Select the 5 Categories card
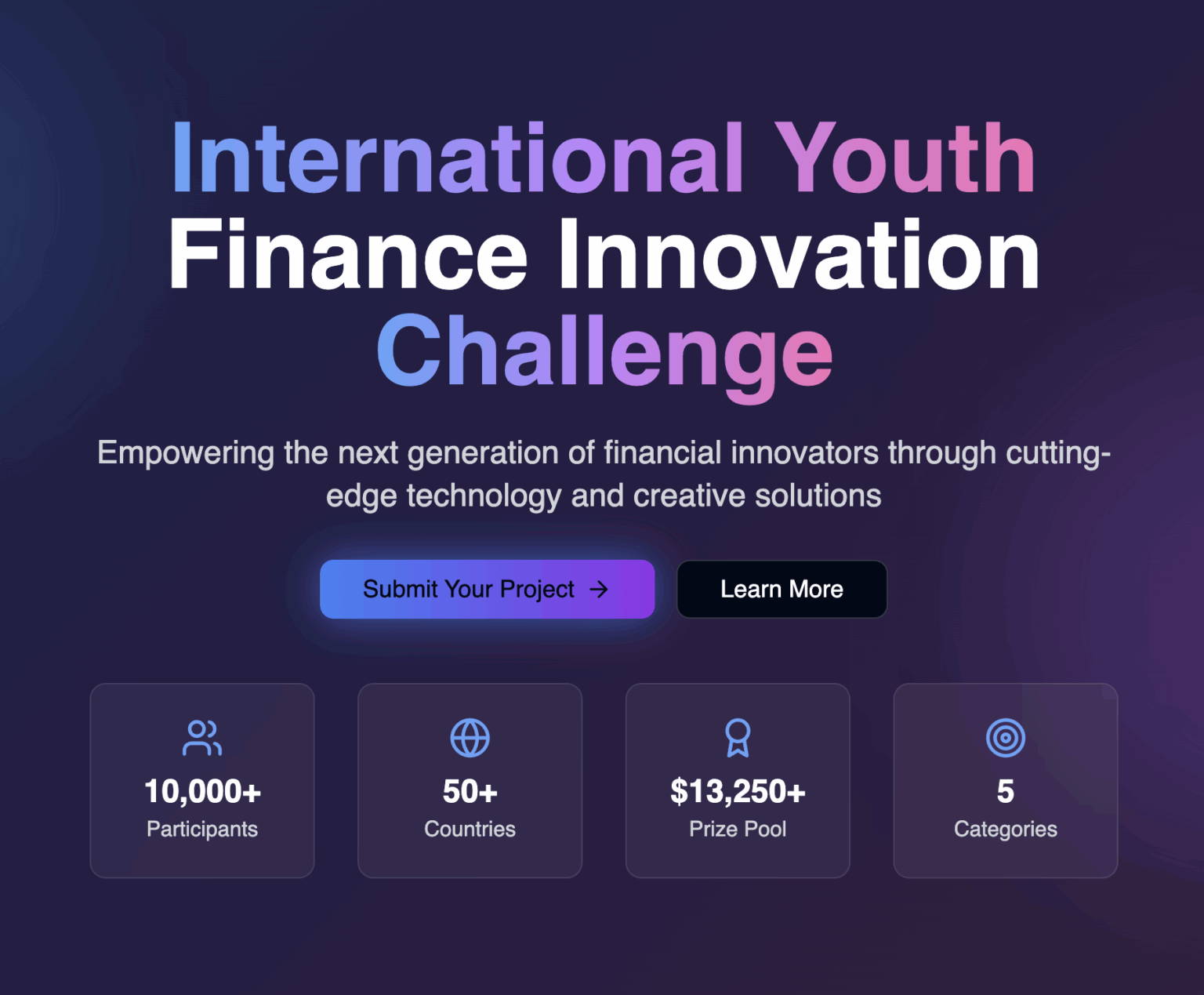The height and width of the screenshot is (995, 1204). [1006, 780]
